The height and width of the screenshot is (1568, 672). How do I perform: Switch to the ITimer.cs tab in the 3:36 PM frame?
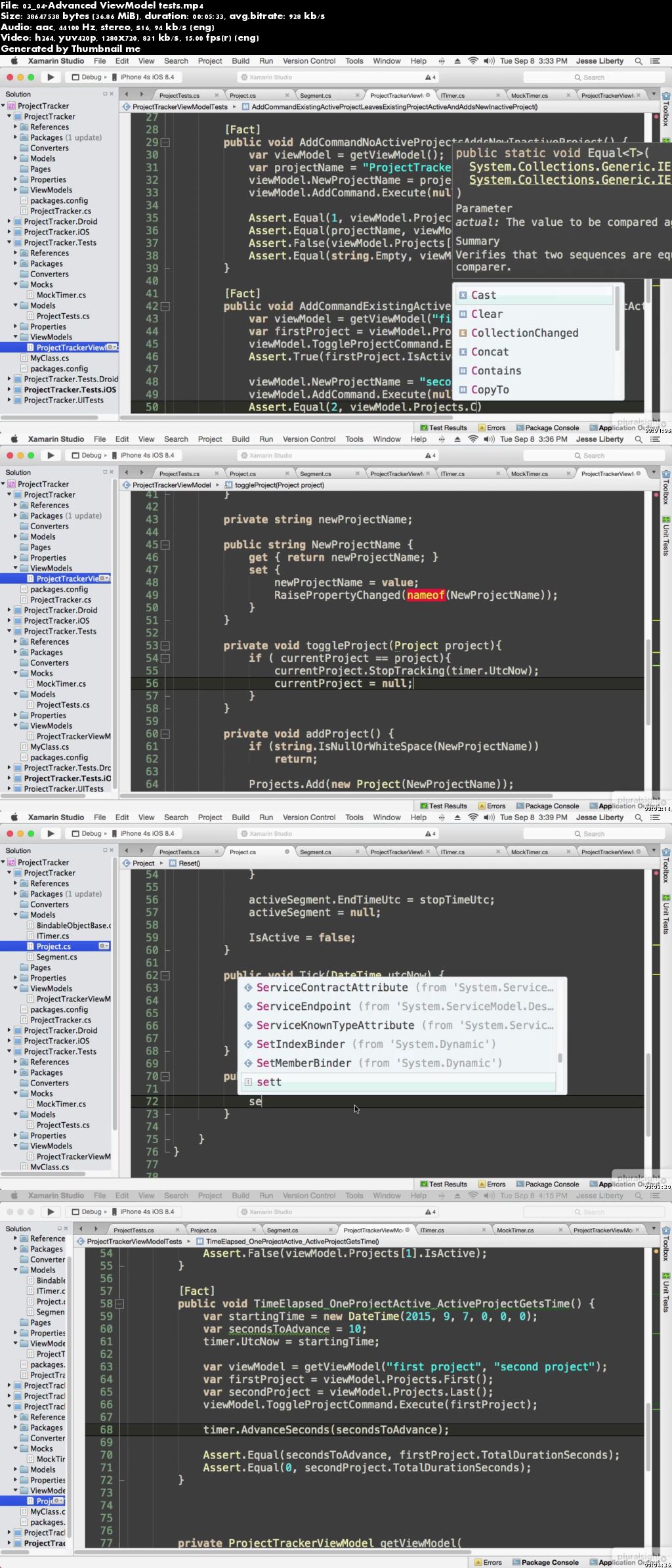pos(453,473)
